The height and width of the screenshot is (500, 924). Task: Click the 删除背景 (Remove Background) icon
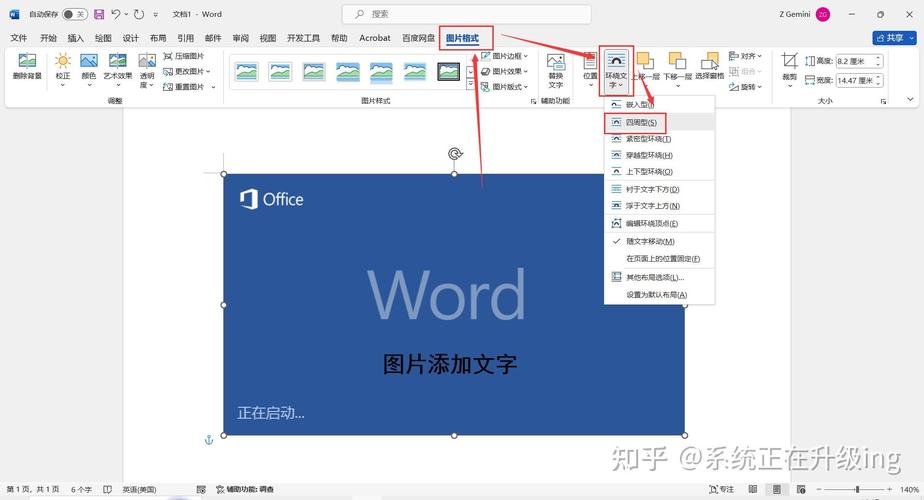(x=27, y=66)
